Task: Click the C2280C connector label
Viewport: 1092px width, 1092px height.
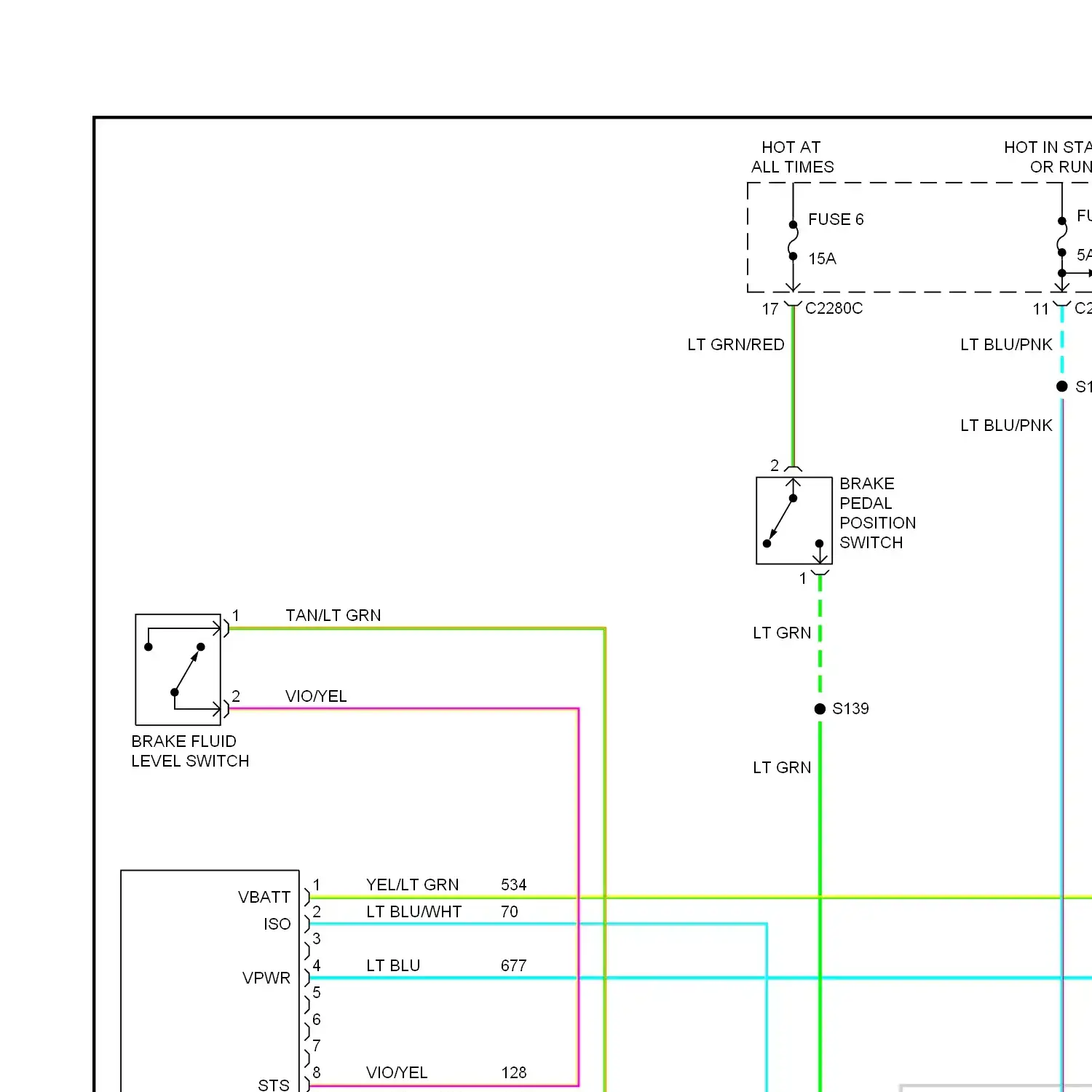Action: 834,308
